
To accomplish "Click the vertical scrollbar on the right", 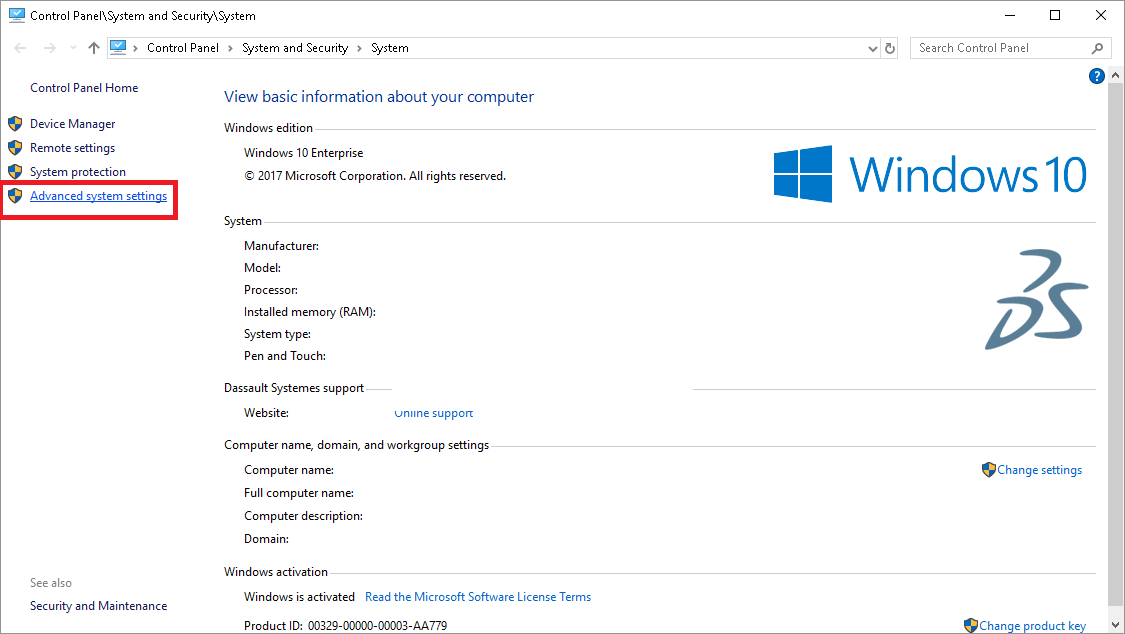I will [1116, 350].
